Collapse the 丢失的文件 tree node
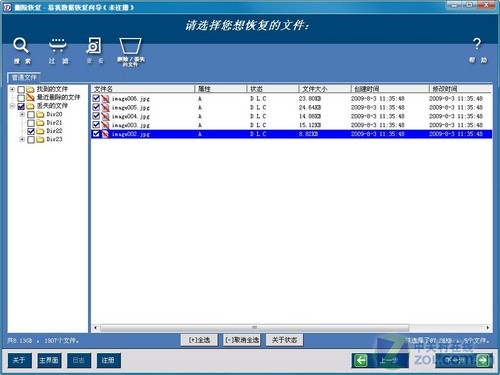 12,106
